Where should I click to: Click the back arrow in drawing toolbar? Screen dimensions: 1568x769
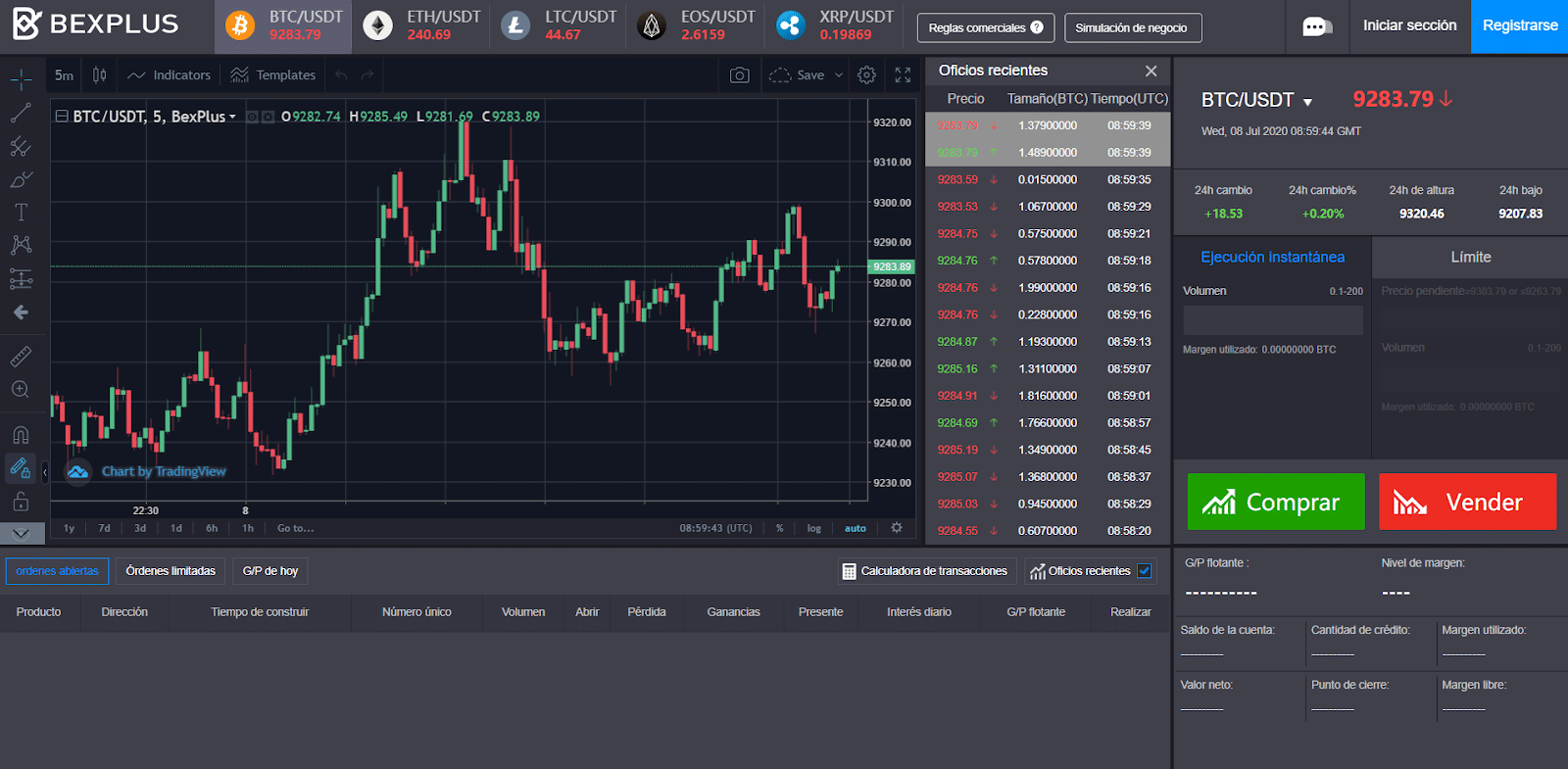pyautogui.click(x=21, y=312)
